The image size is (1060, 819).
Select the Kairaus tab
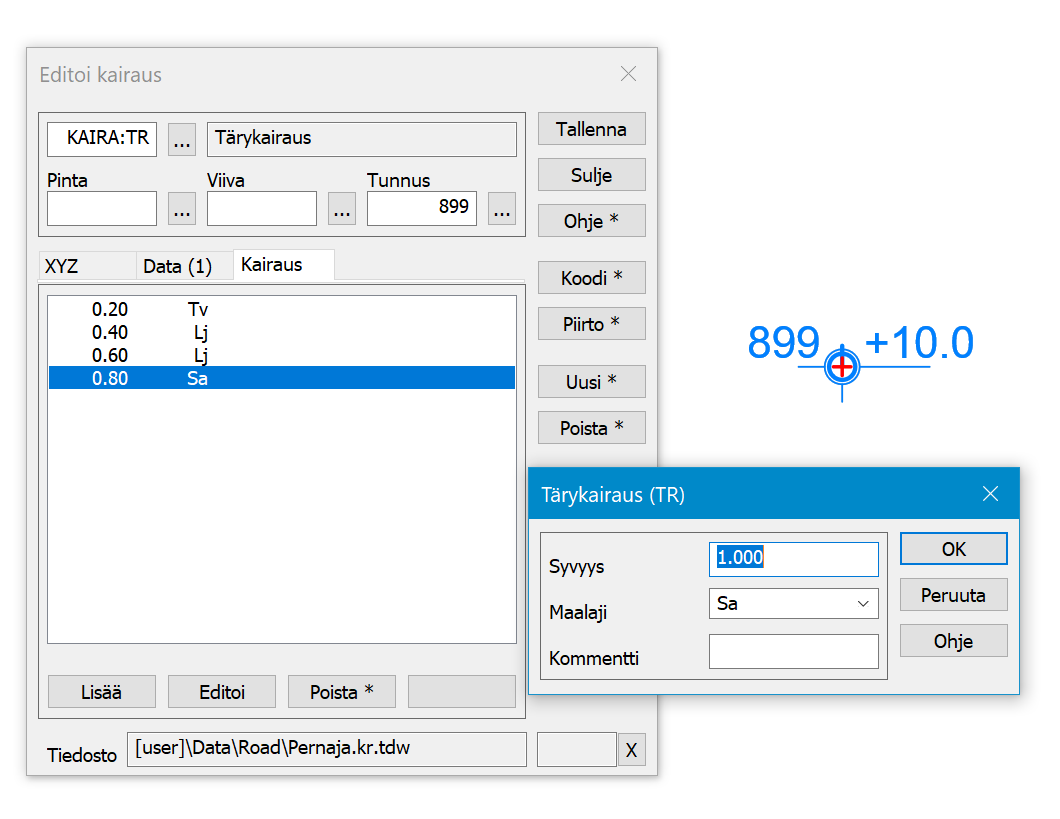pos(272,265)
